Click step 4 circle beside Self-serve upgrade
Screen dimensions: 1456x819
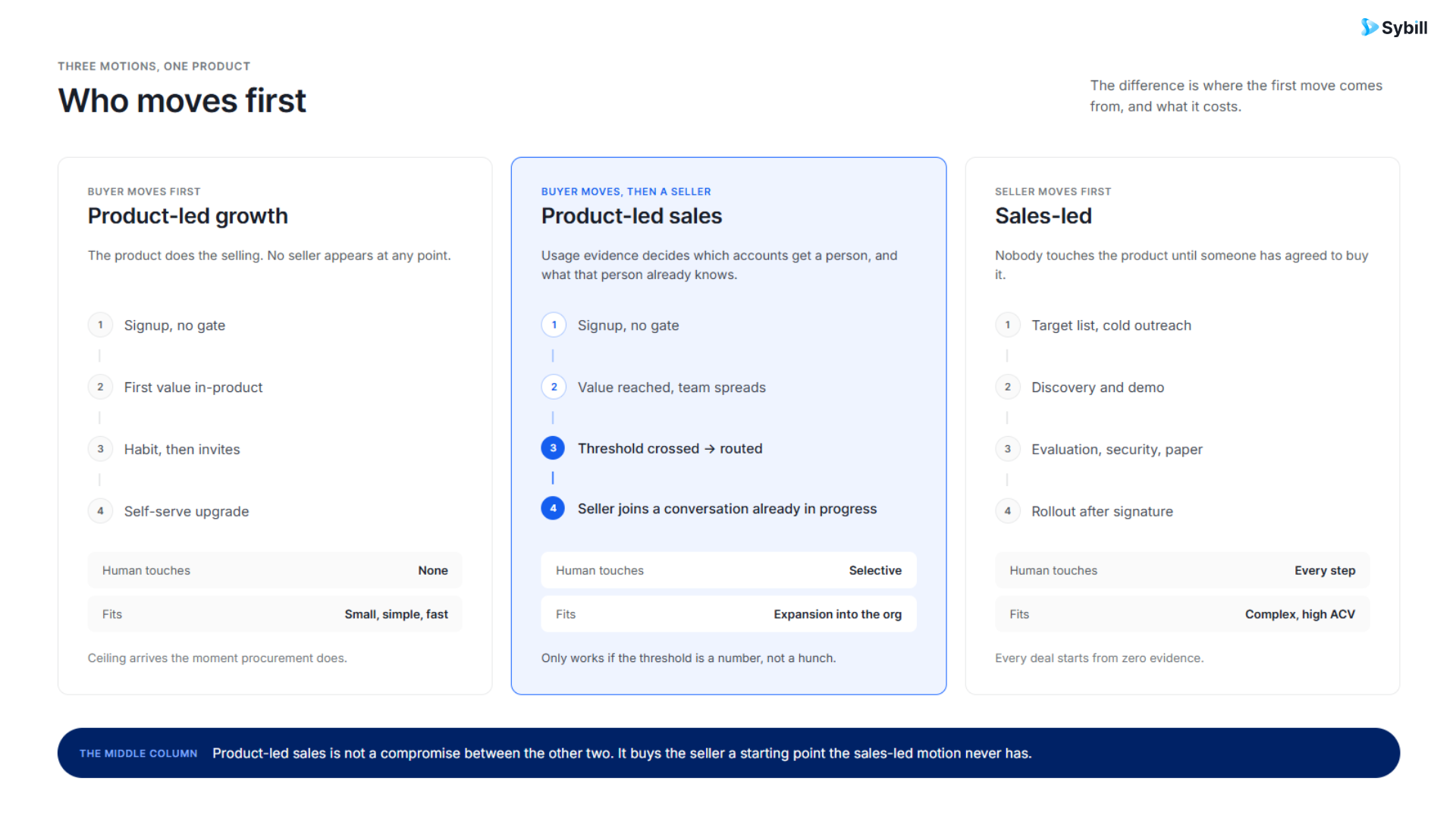coord(100,511)
